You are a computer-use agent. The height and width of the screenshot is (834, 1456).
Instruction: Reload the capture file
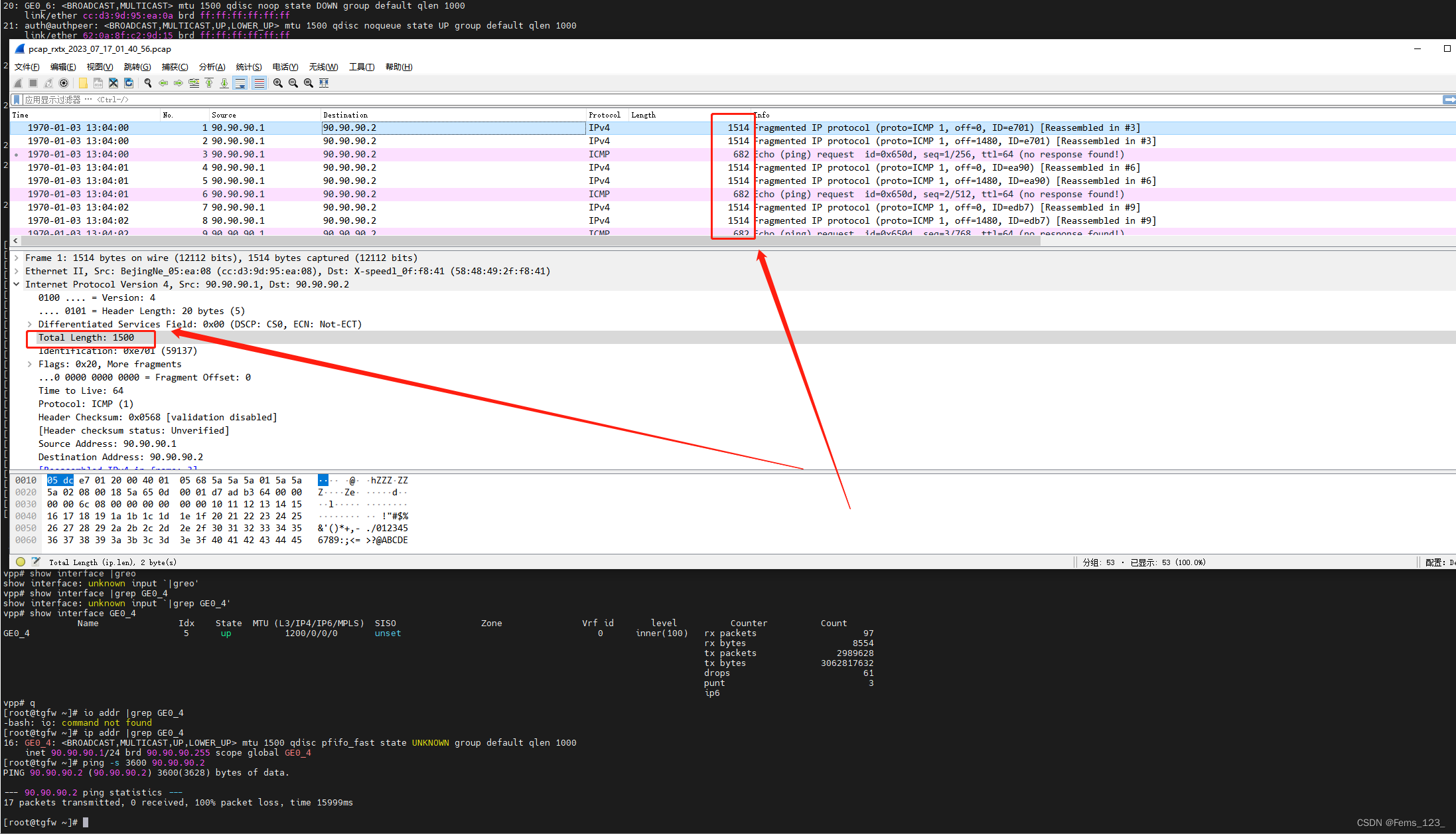[129, 83]
